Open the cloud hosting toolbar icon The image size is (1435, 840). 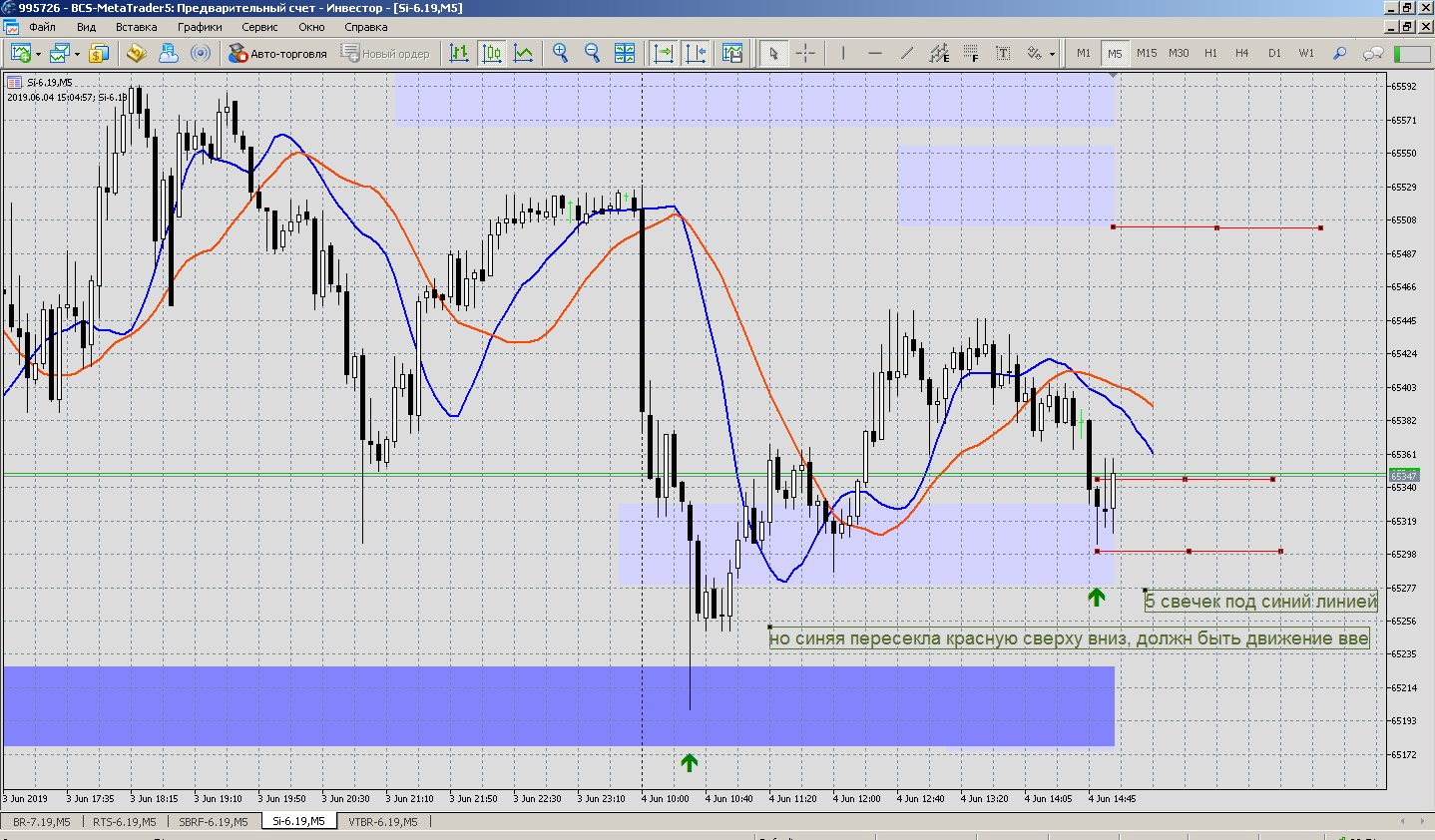tap(169, 53)
